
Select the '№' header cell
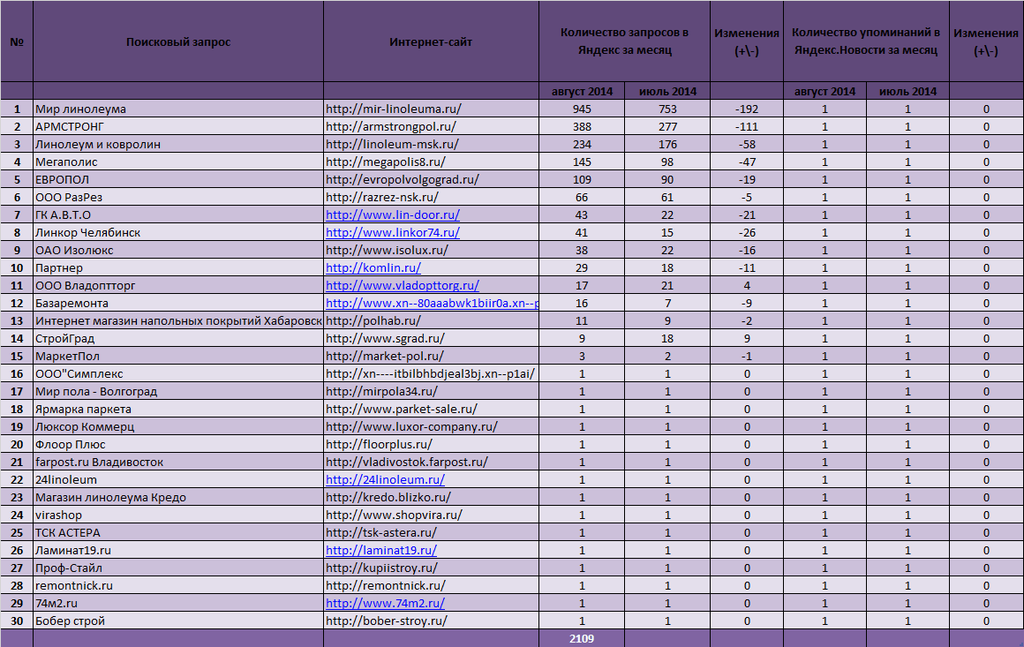17,42
